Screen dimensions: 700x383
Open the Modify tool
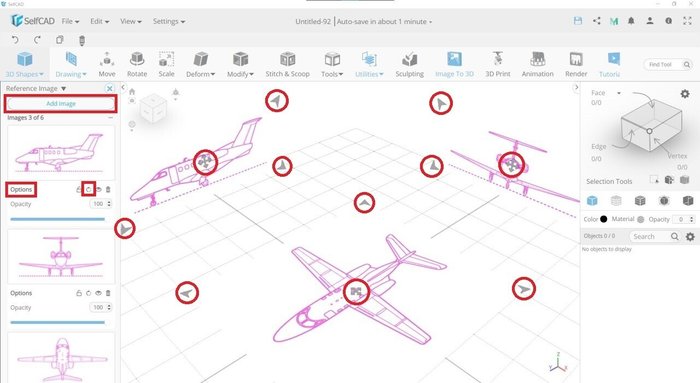(x=240, y=65)
